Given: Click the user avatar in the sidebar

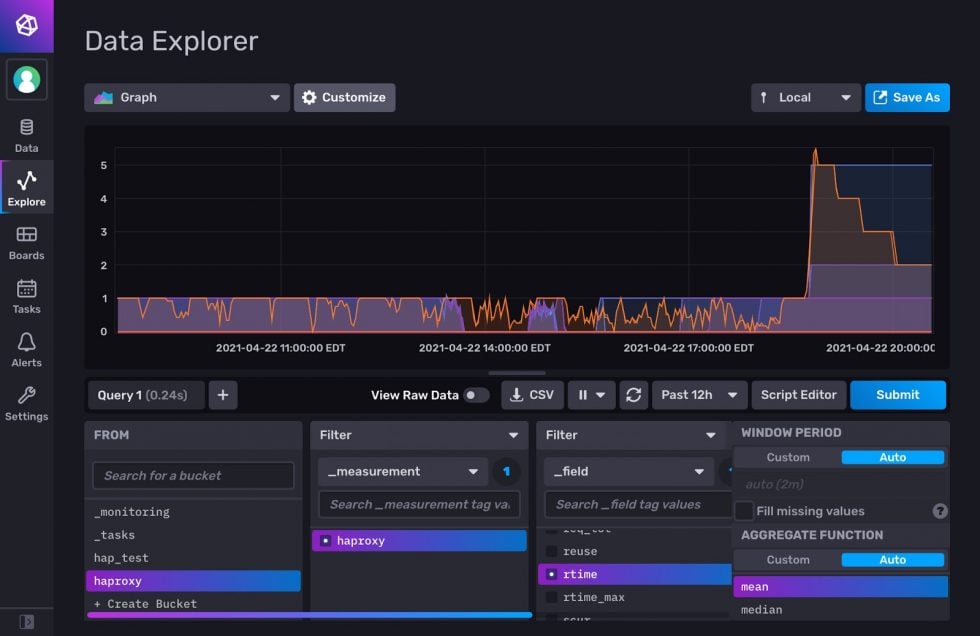Looking at the screenshot, I should (26, 79).
